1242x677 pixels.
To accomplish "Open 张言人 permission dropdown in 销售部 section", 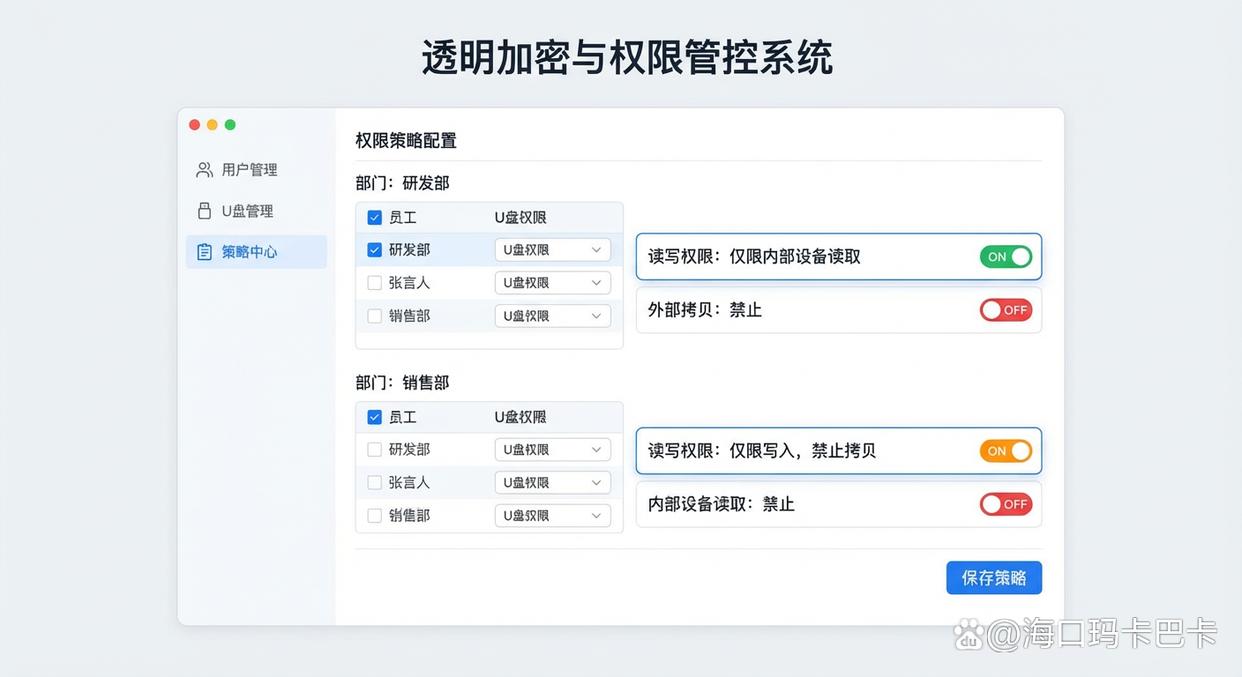I will point(552,482).
